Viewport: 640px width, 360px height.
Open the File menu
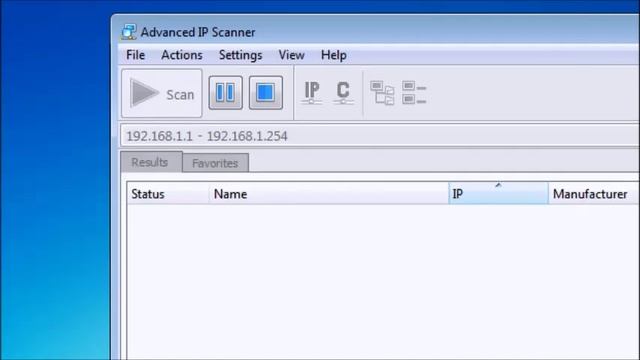click(136, 55)
